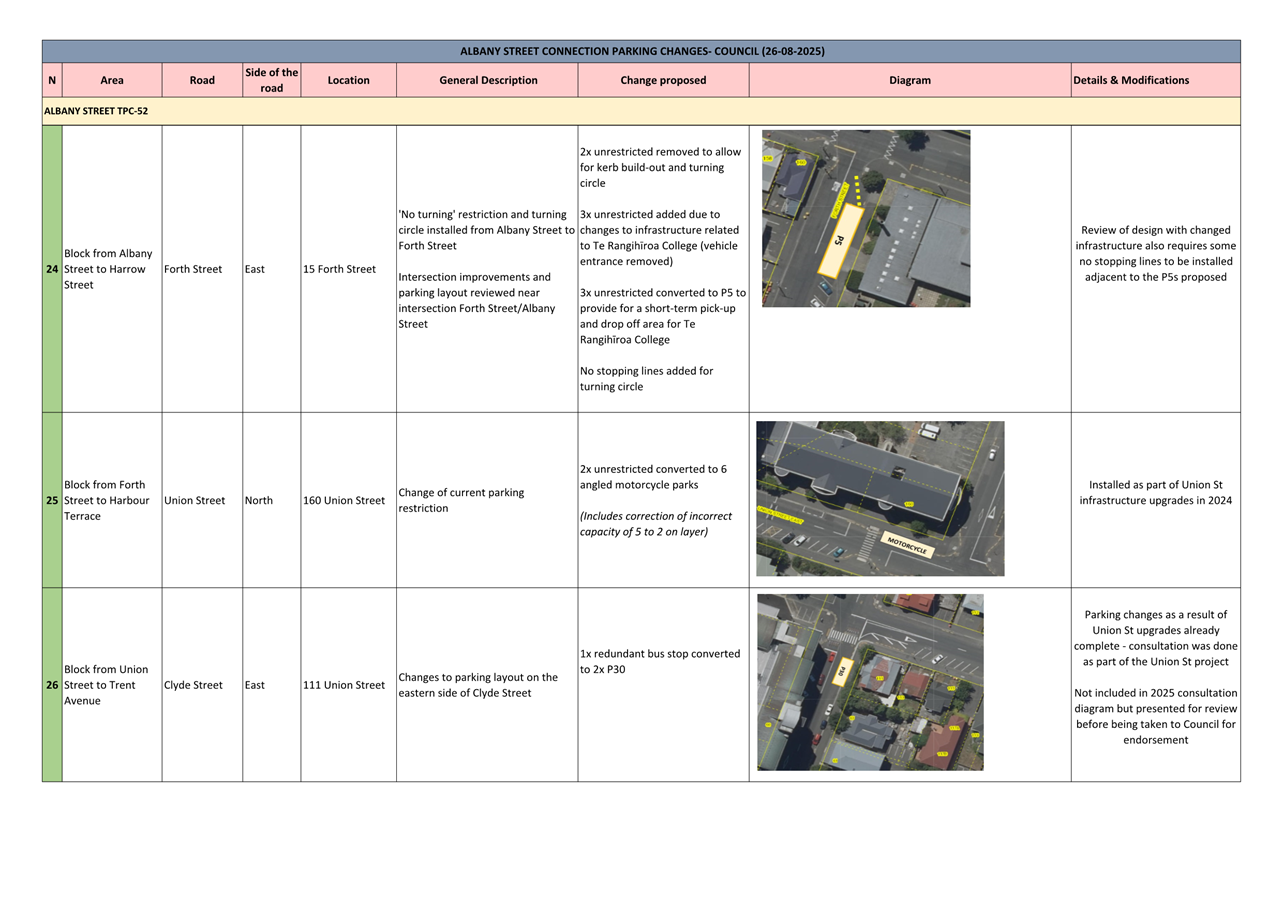Click the Change proposed column header
The height and width of the screenshot is (907, 1283).
pos(662,80)
